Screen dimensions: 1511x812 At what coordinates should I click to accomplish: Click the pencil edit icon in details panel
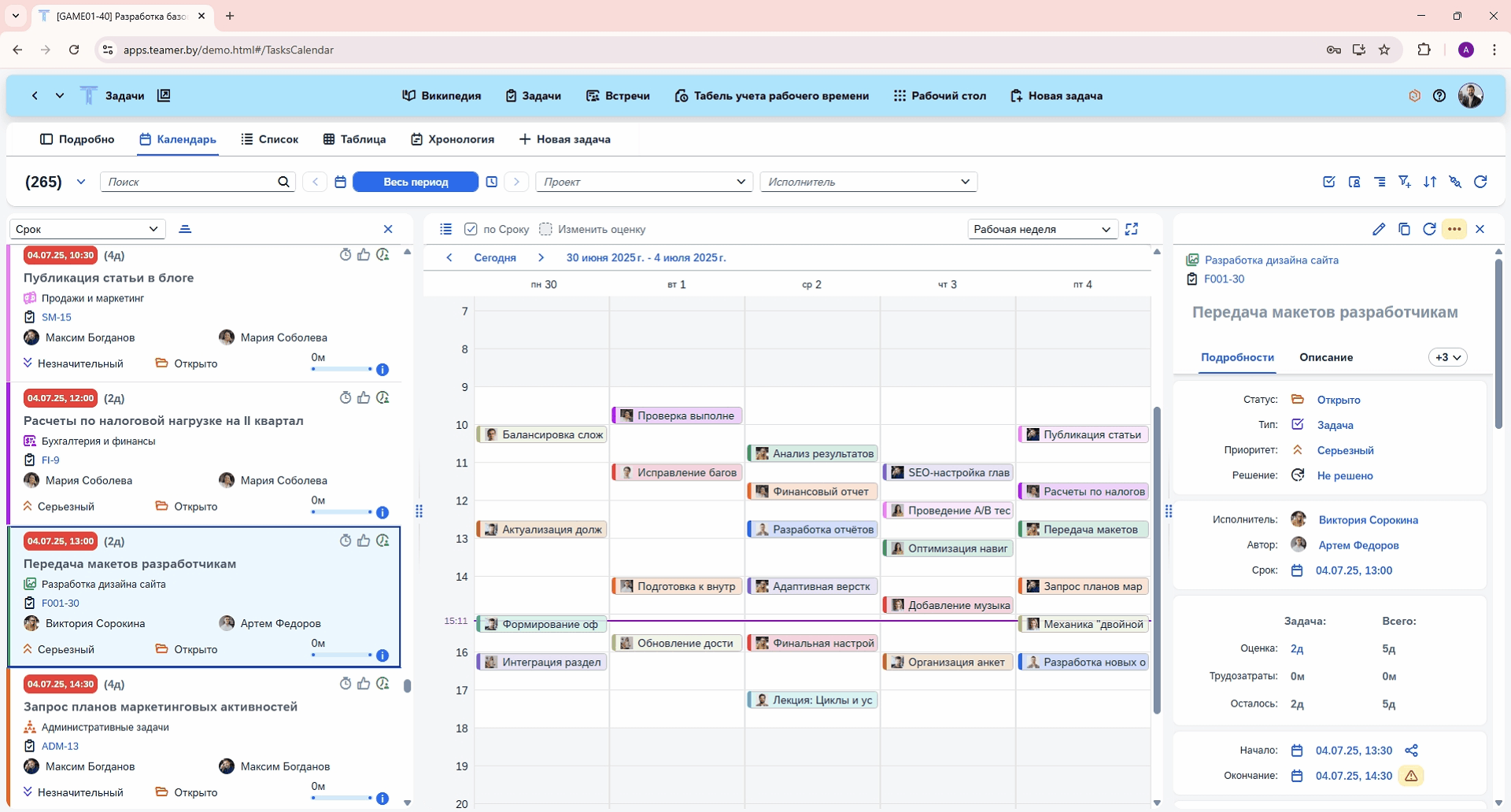(1378, 229)
